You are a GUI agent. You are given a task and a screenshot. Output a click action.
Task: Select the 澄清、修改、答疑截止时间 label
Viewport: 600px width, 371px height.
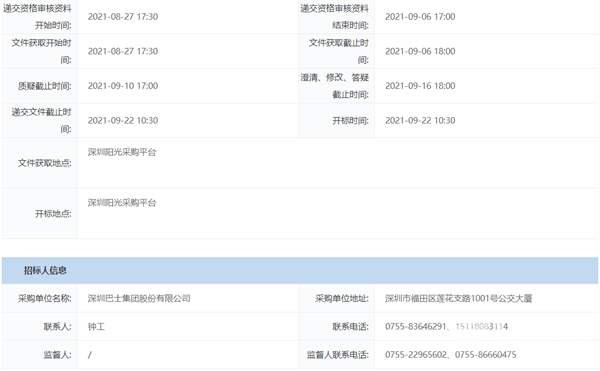(334, 86)
